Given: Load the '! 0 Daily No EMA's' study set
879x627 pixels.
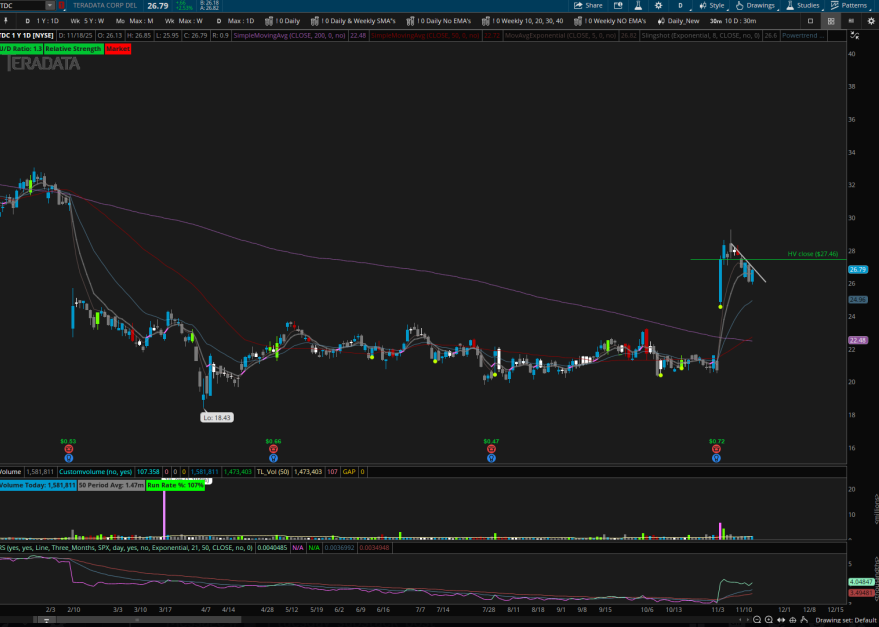Looking at the screenshot, I should 438,21.
